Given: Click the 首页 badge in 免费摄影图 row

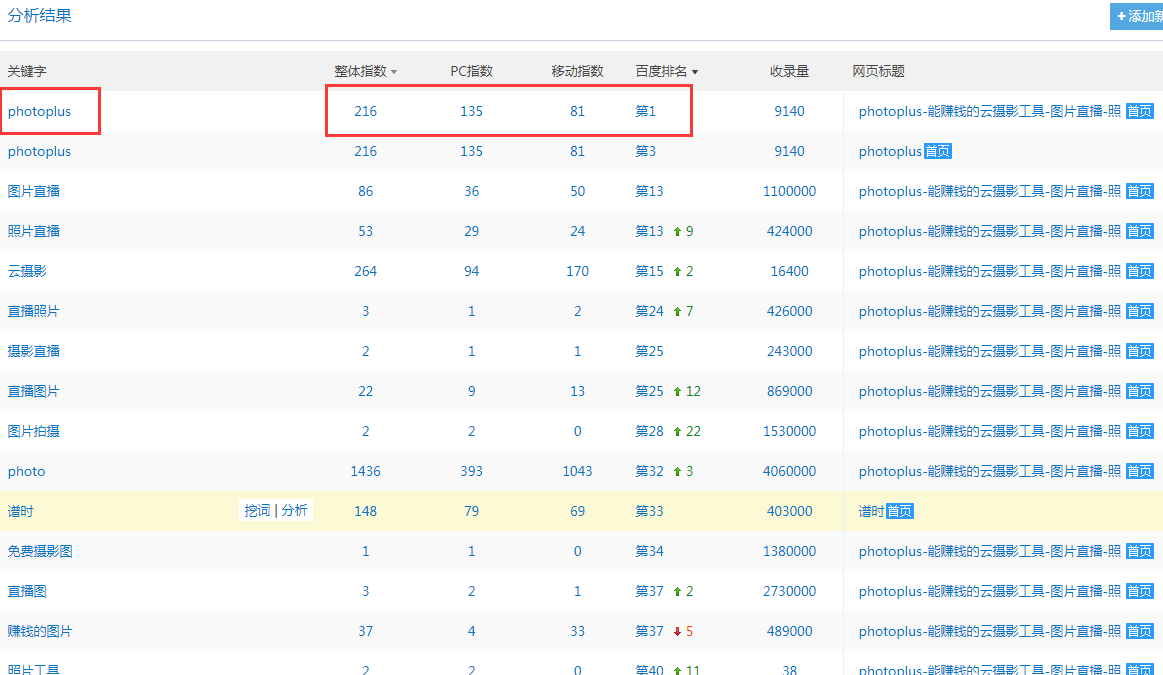Looking at the screenshot, I should pos(1139,552).
